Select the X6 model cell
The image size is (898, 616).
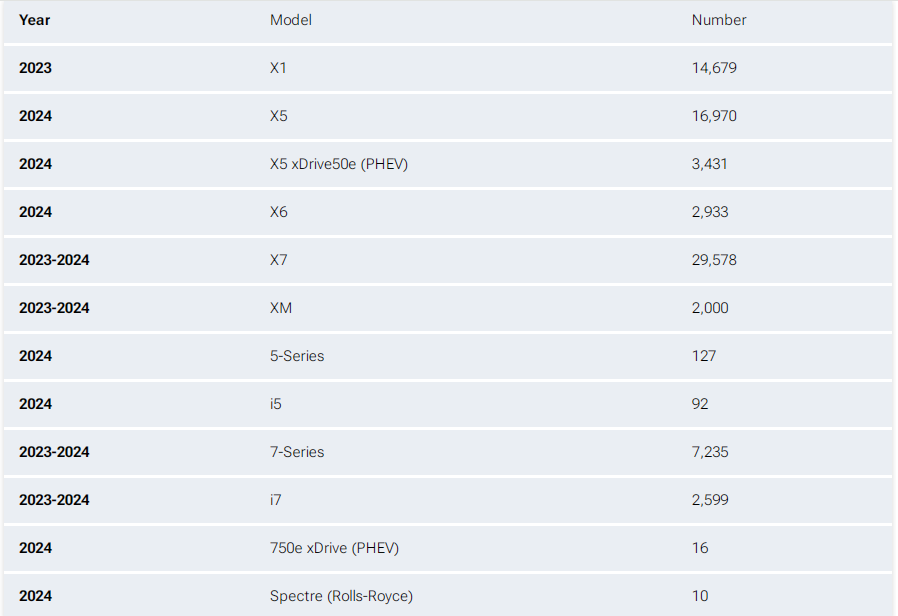pos(279,212)
